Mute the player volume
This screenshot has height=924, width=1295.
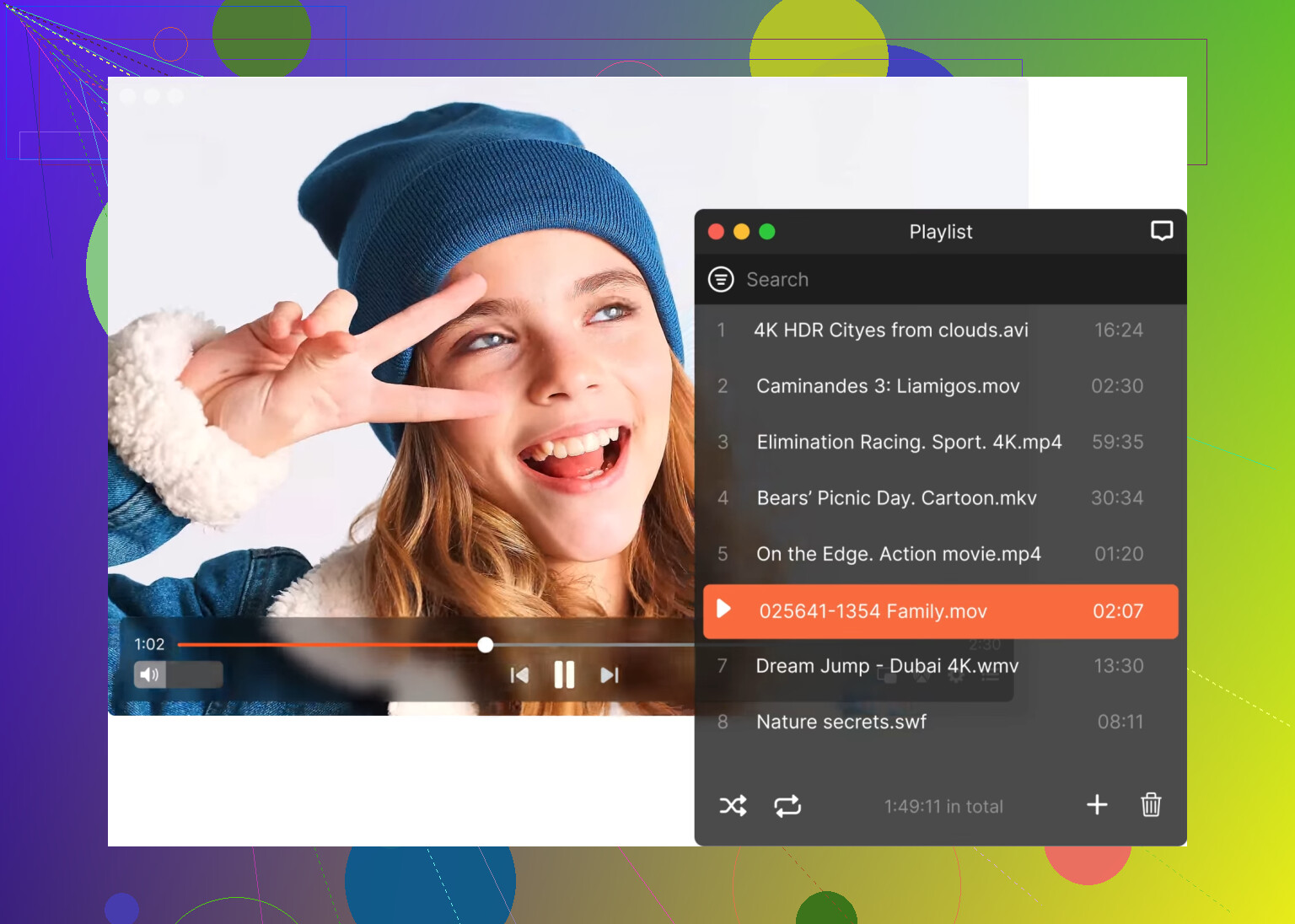click(x=149, y=674)
